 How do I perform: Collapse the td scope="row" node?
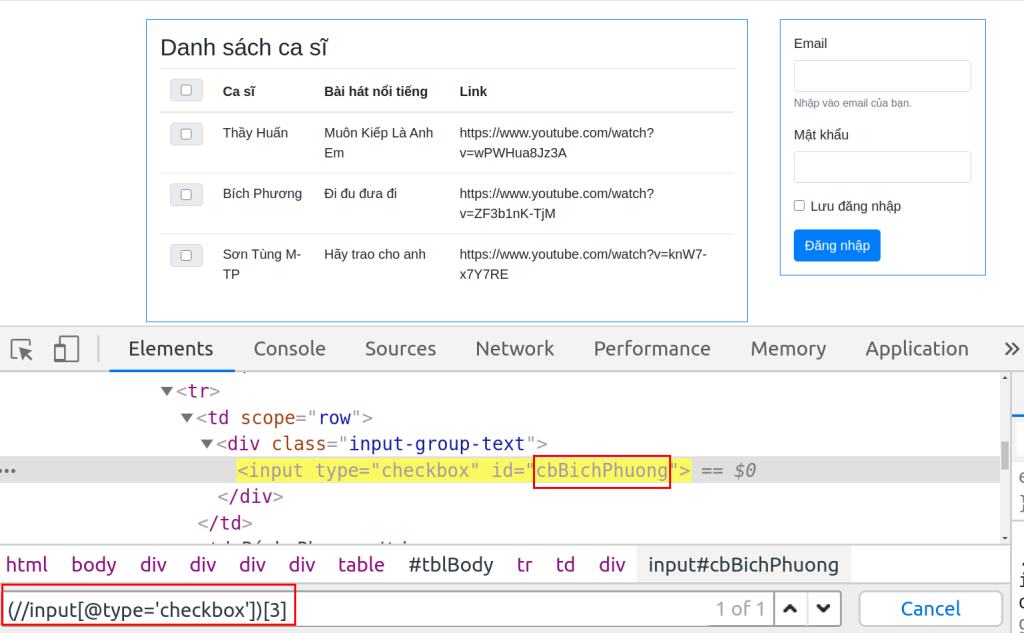(187, 417)
